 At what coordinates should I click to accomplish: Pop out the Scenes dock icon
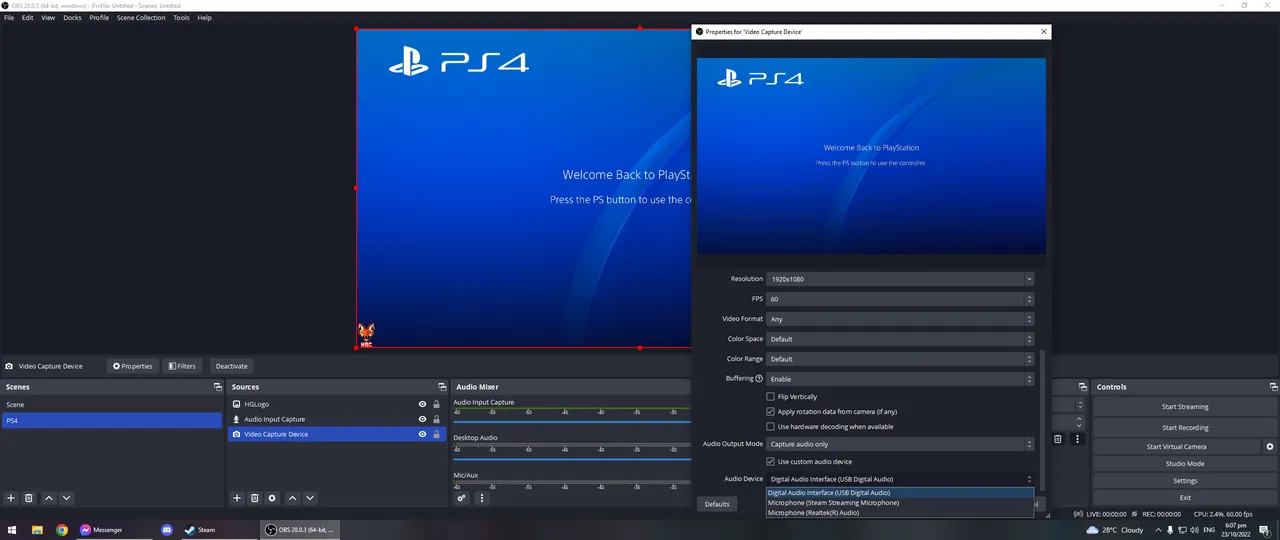217,387
